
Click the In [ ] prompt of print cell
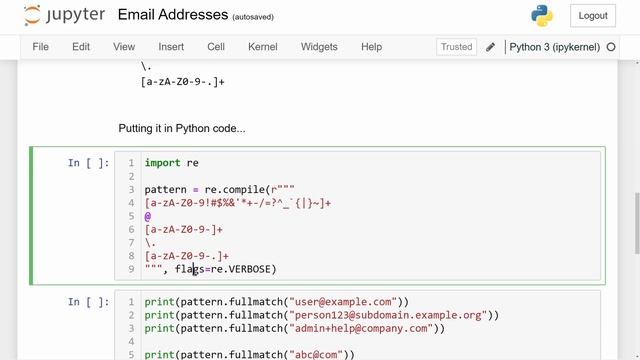[89, 302]
